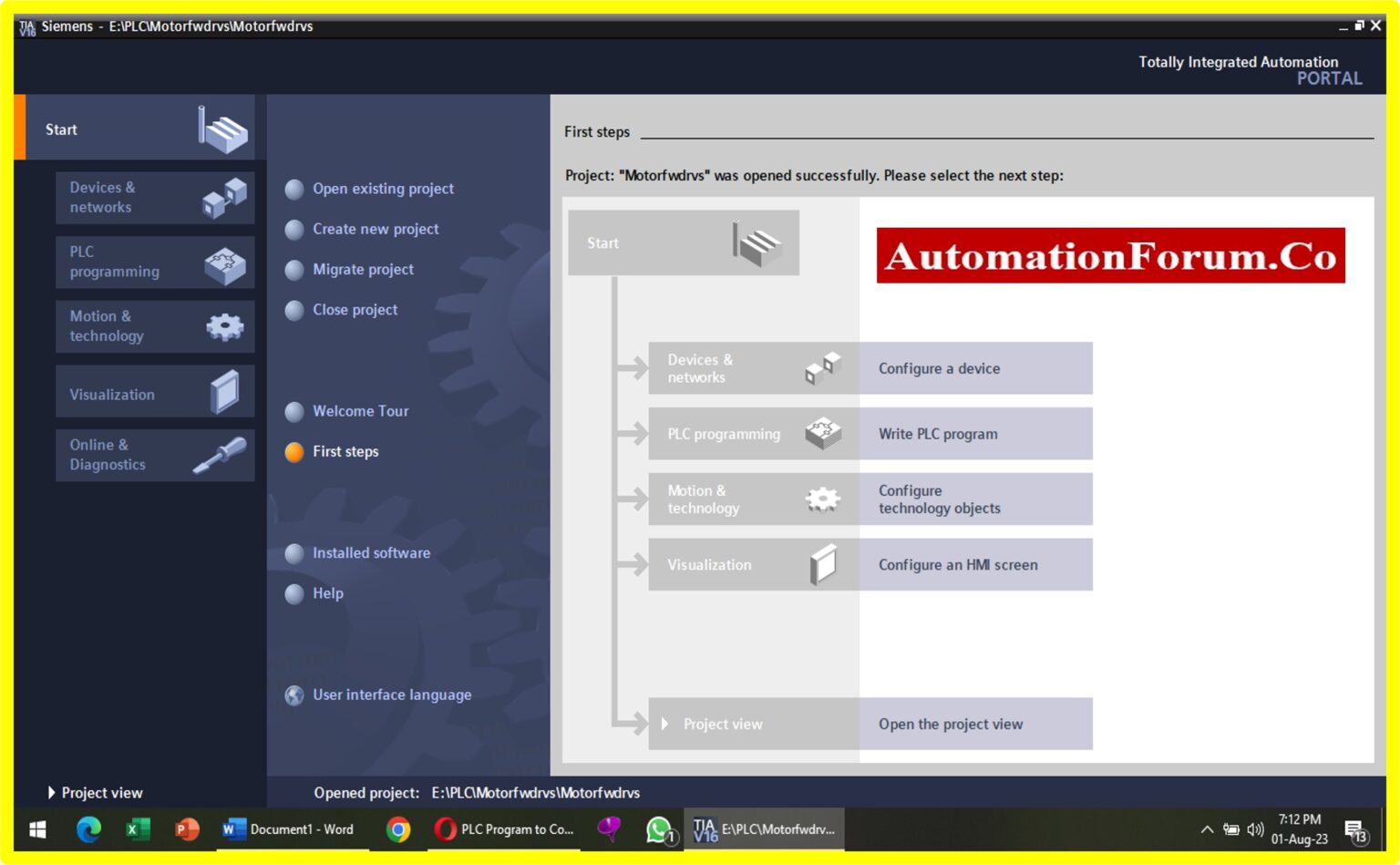Screen dimensions: 1400x865
Task: Select the Welcome Tour bullet
Action: (x=293, y=412)
